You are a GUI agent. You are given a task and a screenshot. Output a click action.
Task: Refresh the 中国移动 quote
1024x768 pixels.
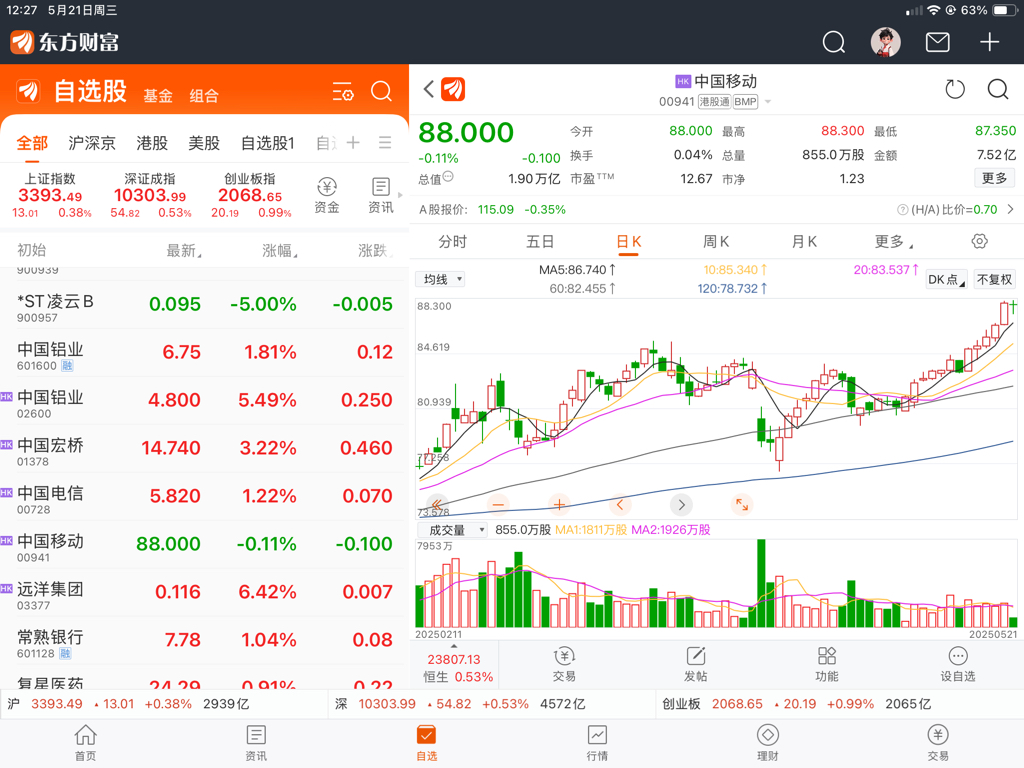point(955,89)
